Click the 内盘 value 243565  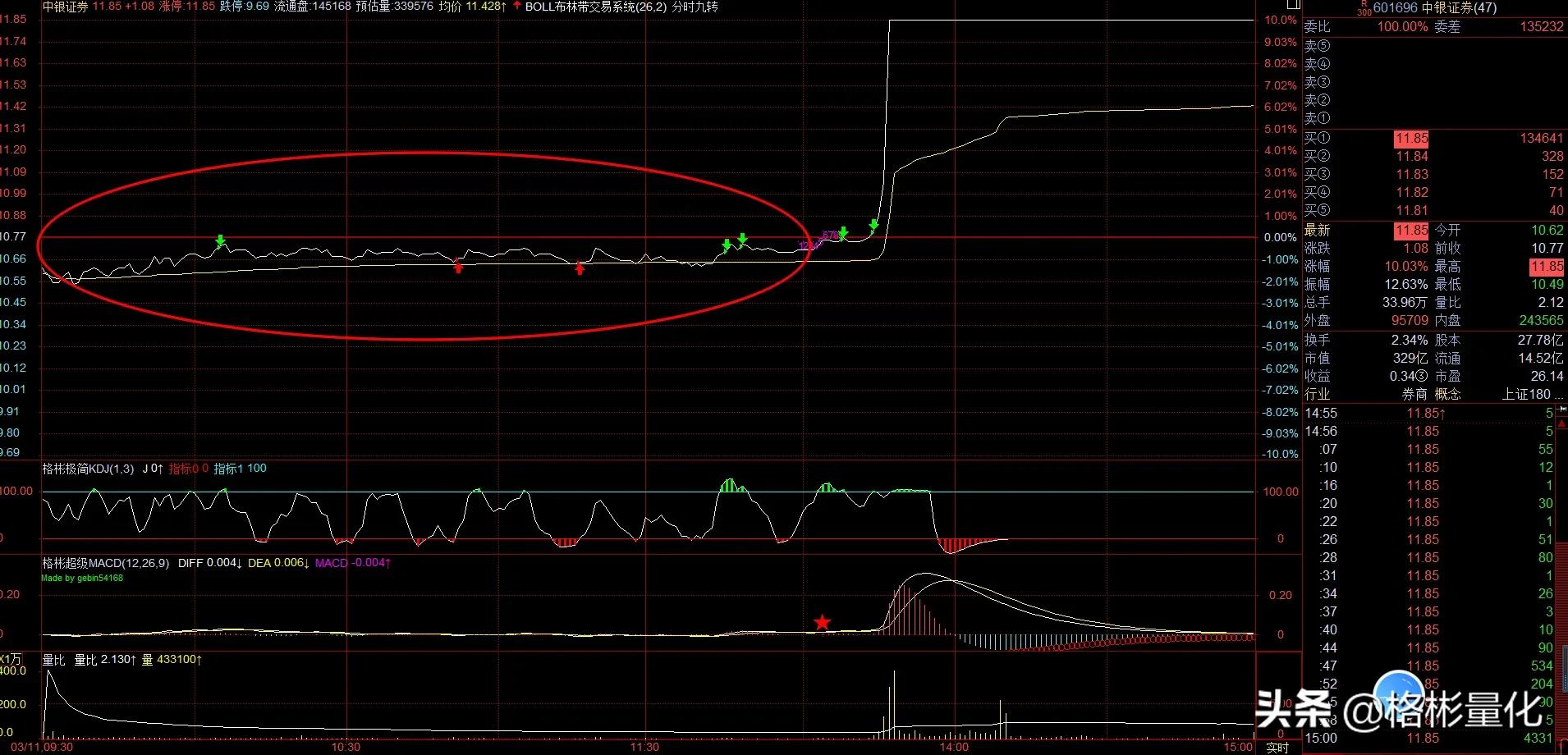point(1542,320)
